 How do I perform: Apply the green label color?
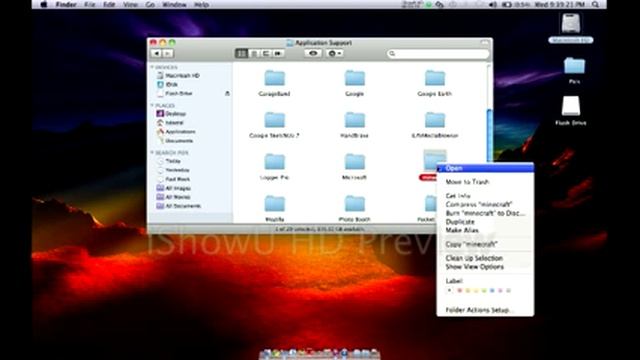coord(484,291)
